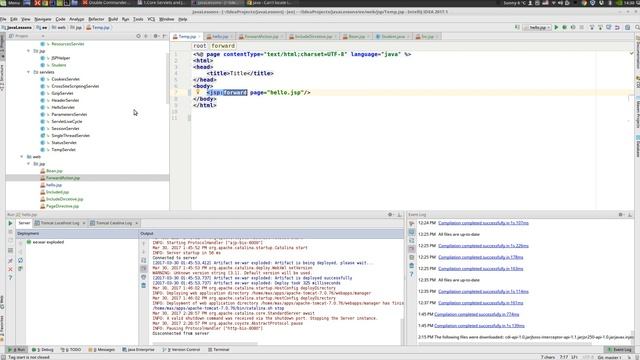Click the Event Log help icon
Image resolution: width=640 pixels, height=360 pixels.
(411, 274)
